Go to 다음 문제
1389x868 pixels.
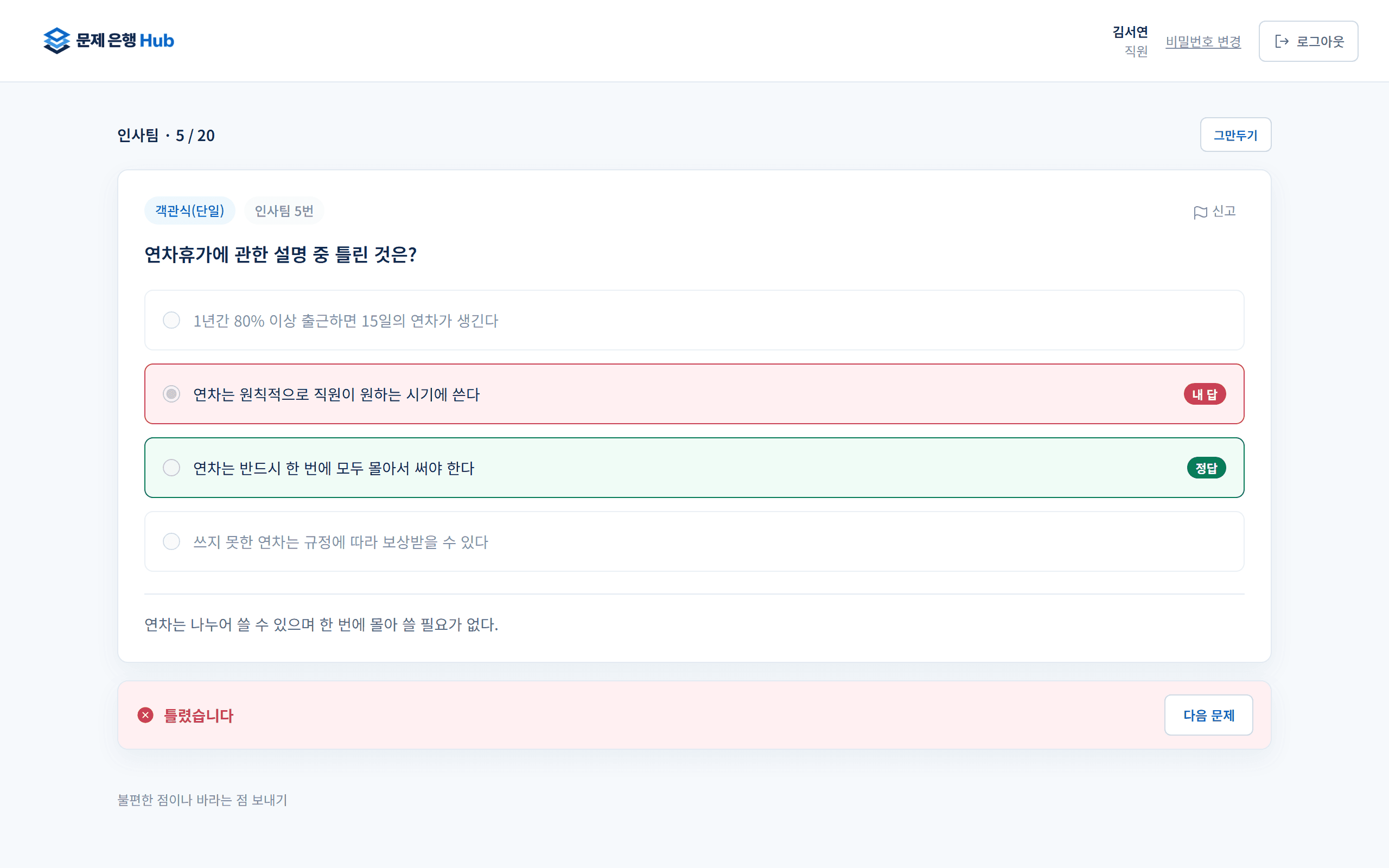coord(1208,714)
